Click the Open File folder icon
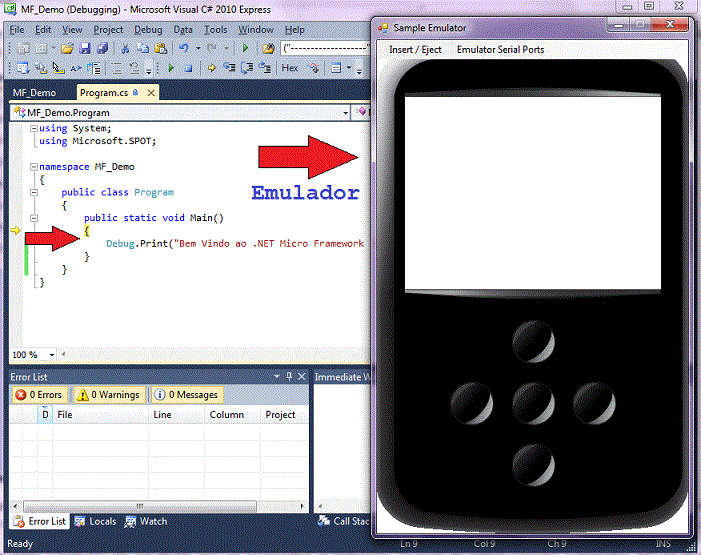Screen dimensions: 701x555 click(67, 48)
